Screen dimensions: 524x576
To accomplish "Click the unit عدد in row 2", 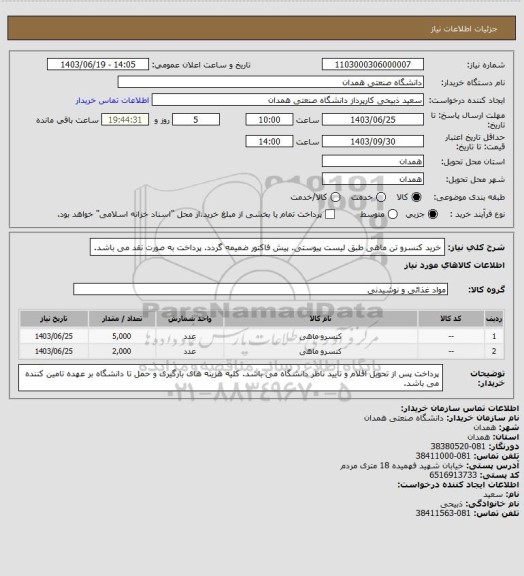I will pyautogui.click(x=190, y=352).
